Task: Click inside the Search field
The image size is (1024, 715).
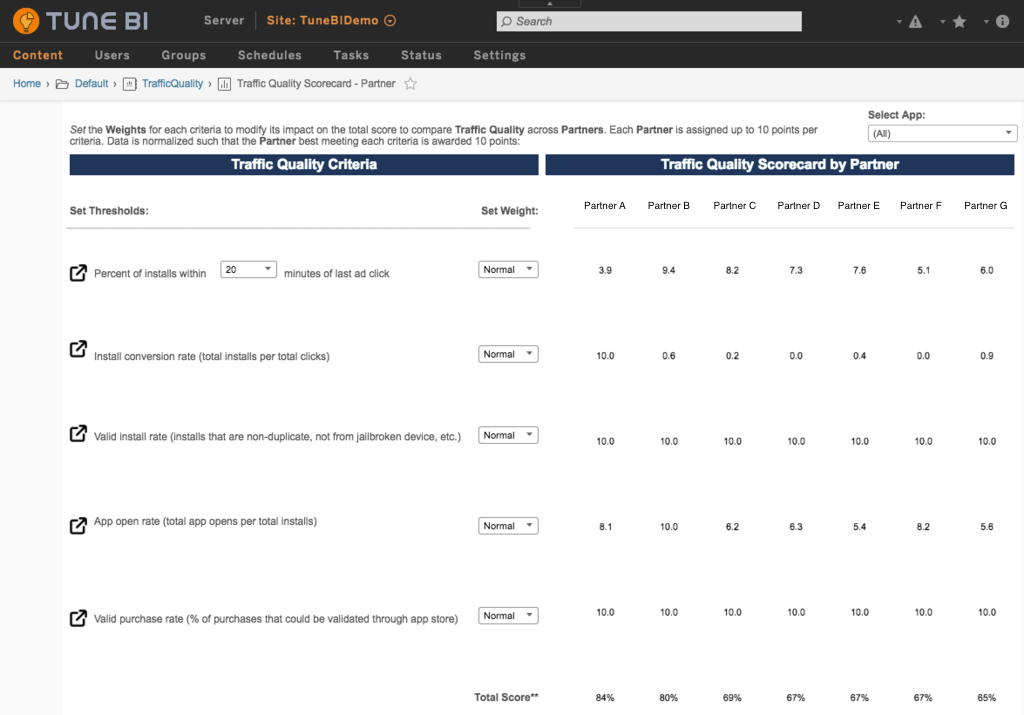Action: pos(649,22)
